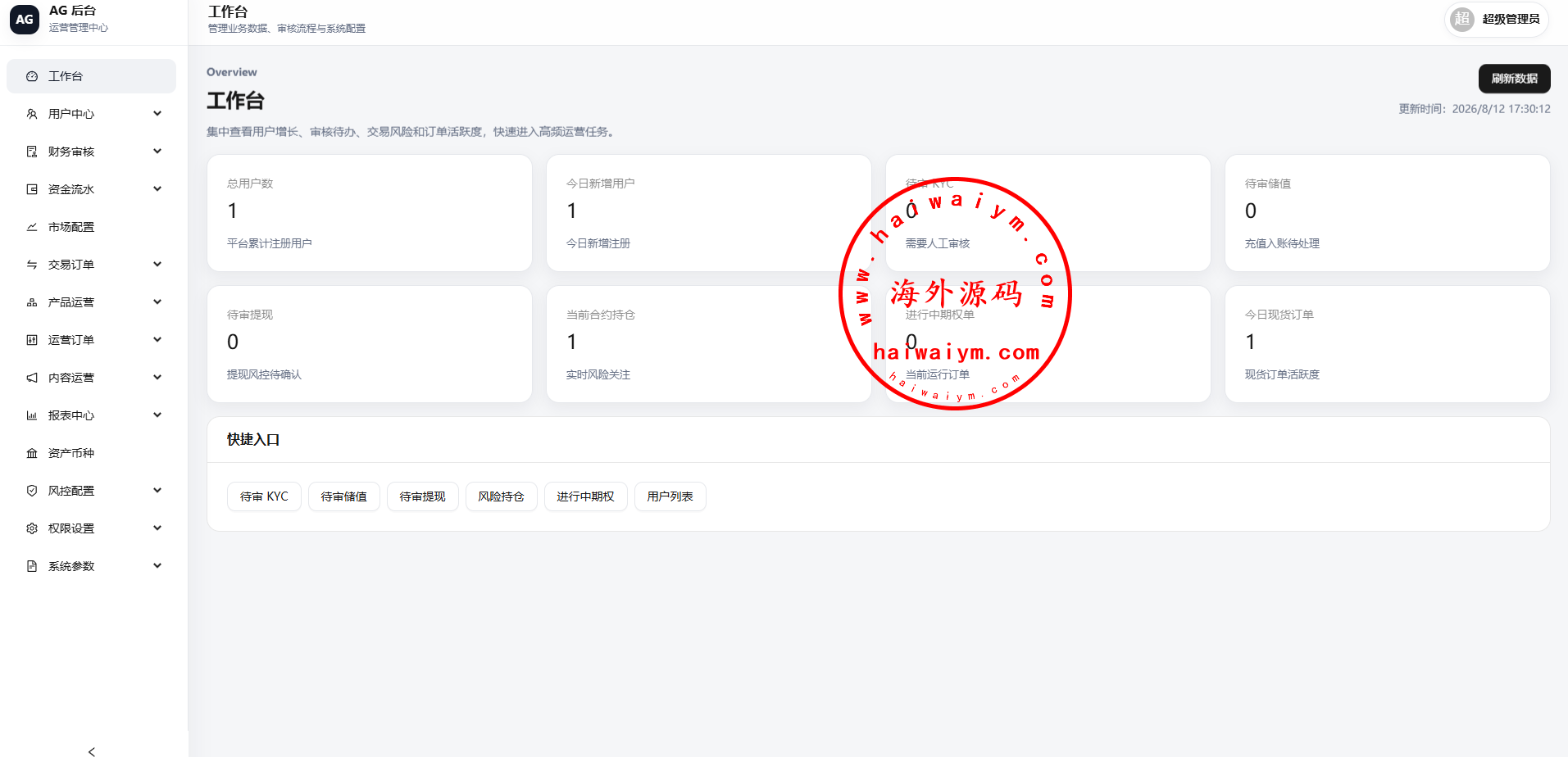Open the 风险持仓 quick entry
This screenshot has height=757, width=1568.
point(502,496)
